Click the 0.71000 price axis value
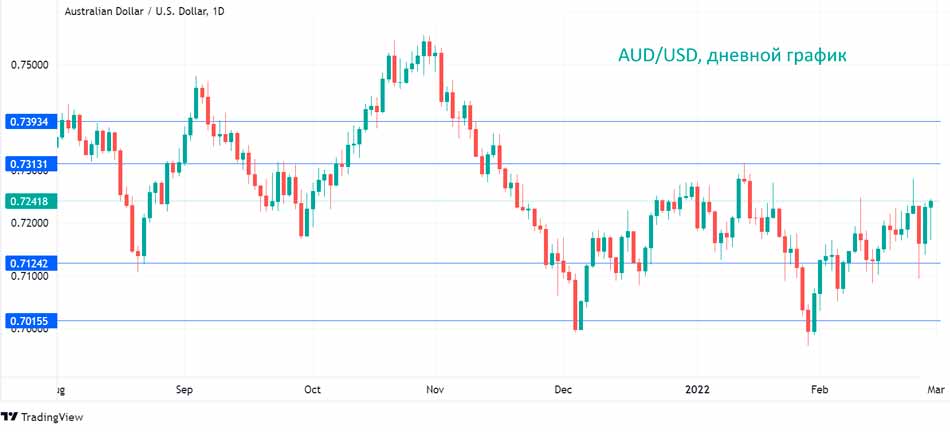Screen dimensions: 950x432 tap(29, 275)
